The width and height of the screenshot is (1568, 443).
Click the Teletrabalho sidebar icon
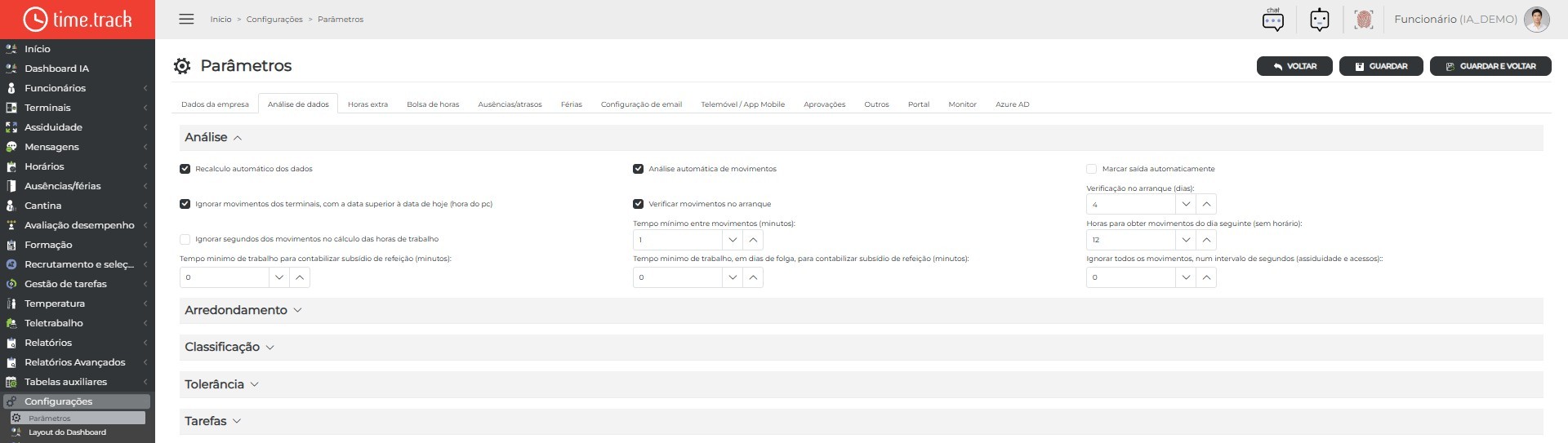coord(11,323)
